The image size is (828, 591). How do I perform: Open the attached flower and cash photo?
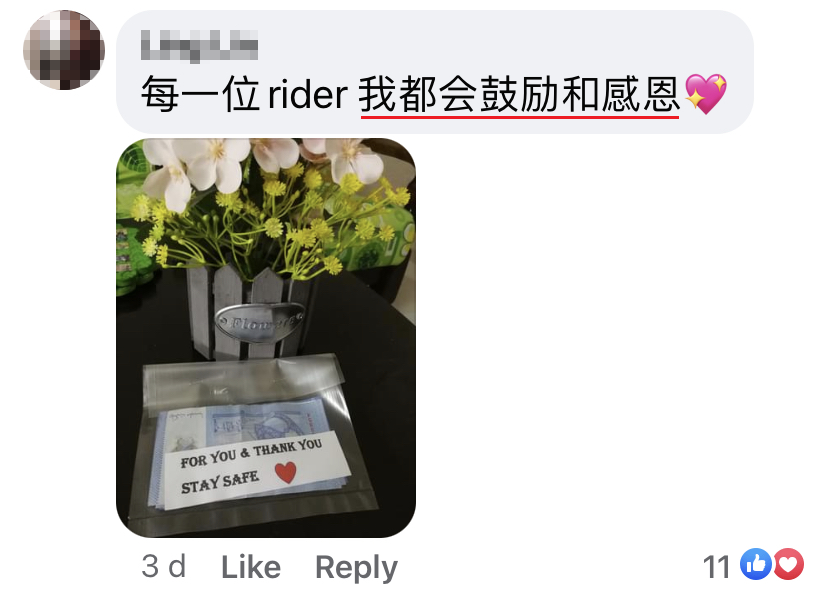[266, 338]
